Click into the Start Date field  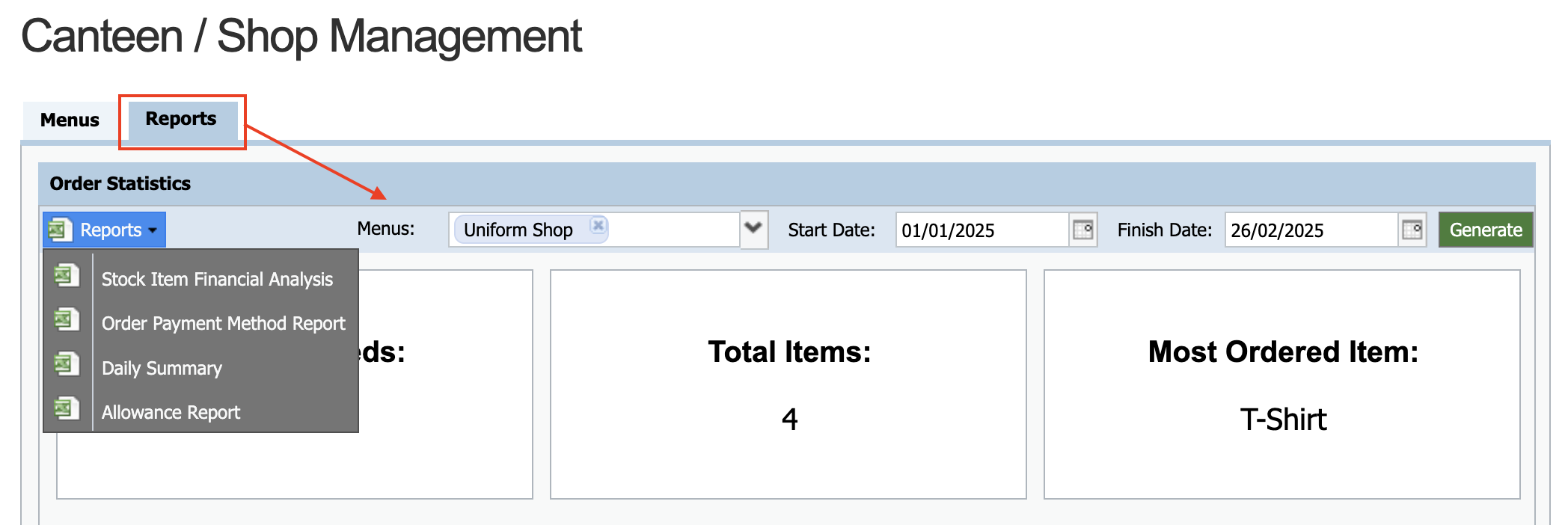click(980, 230)
